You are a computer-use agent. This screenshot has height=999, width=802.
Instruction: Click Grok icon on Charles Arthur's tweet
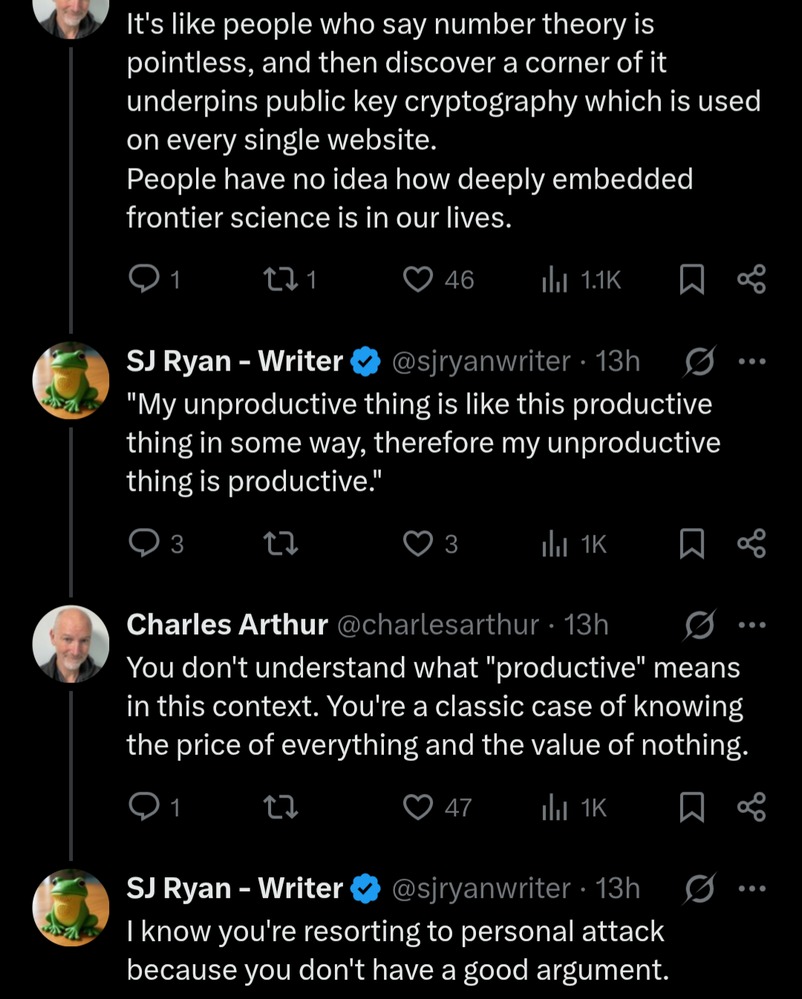click(699, 625)
